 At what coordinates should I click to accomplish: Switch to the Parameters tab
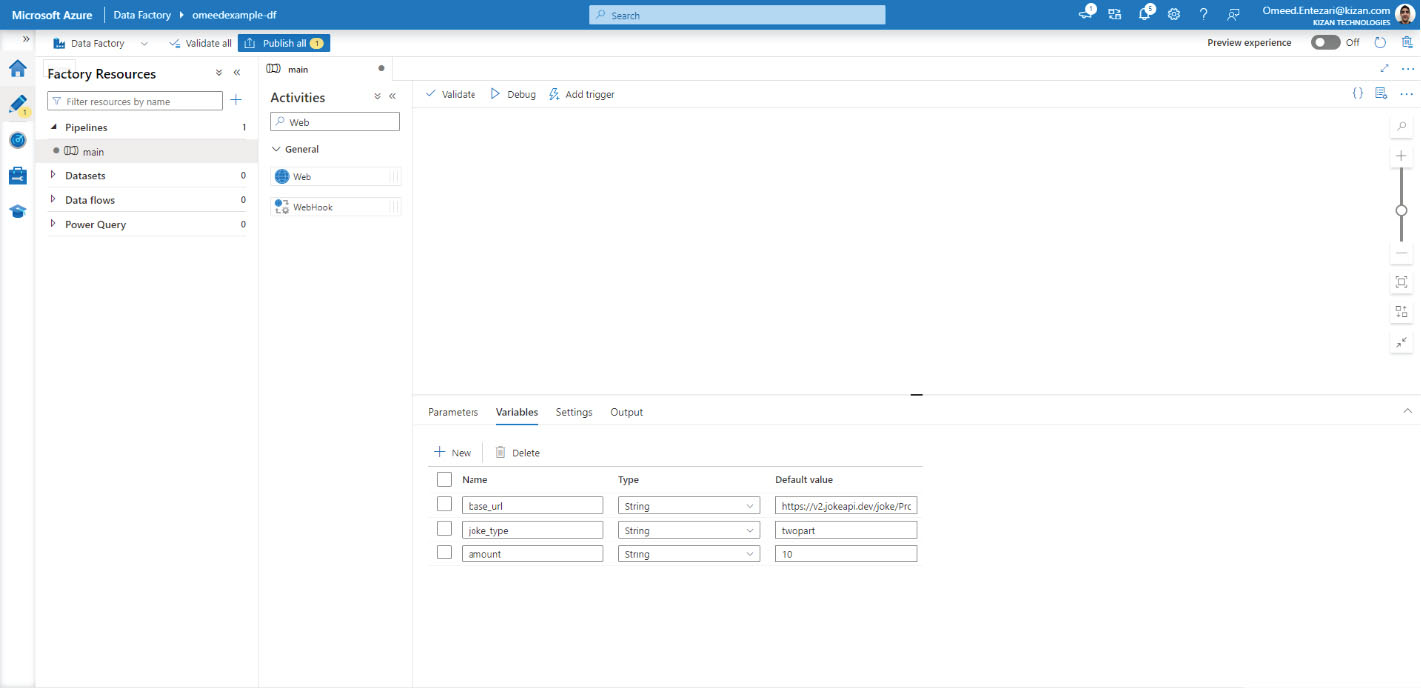point(453,412)
